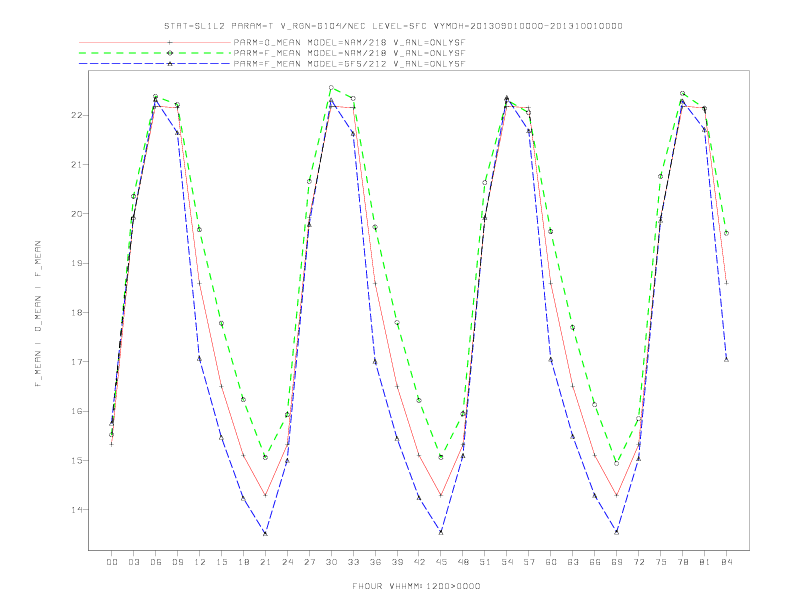
Task: Click x-axis forecast hour label 78
Action: point(683,562)
